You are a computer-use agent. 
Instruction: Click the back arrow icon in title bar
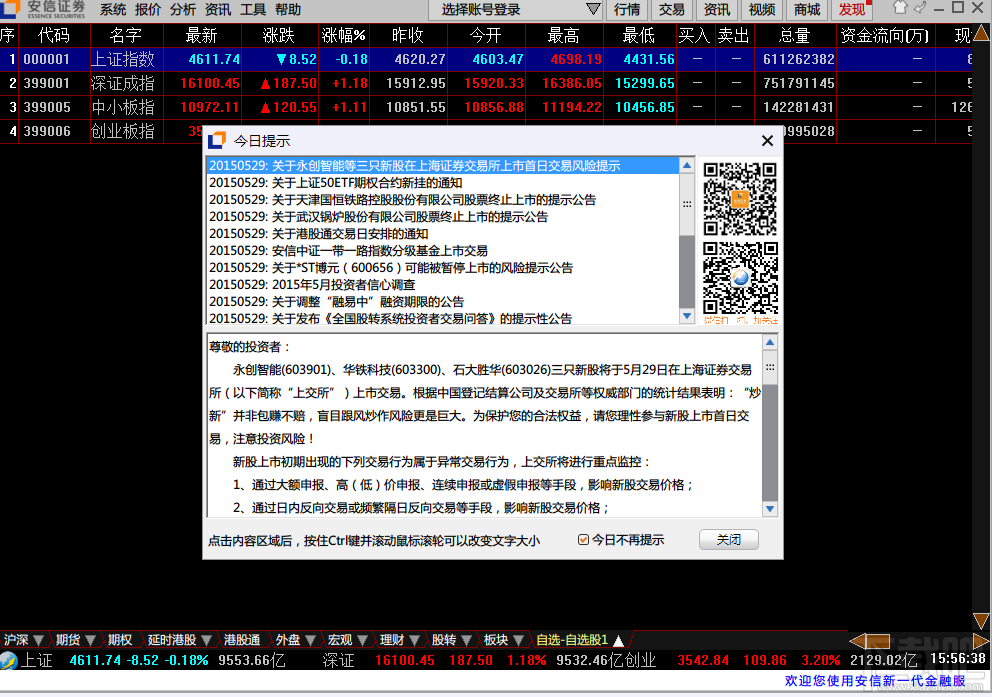(x=921, y=8)
